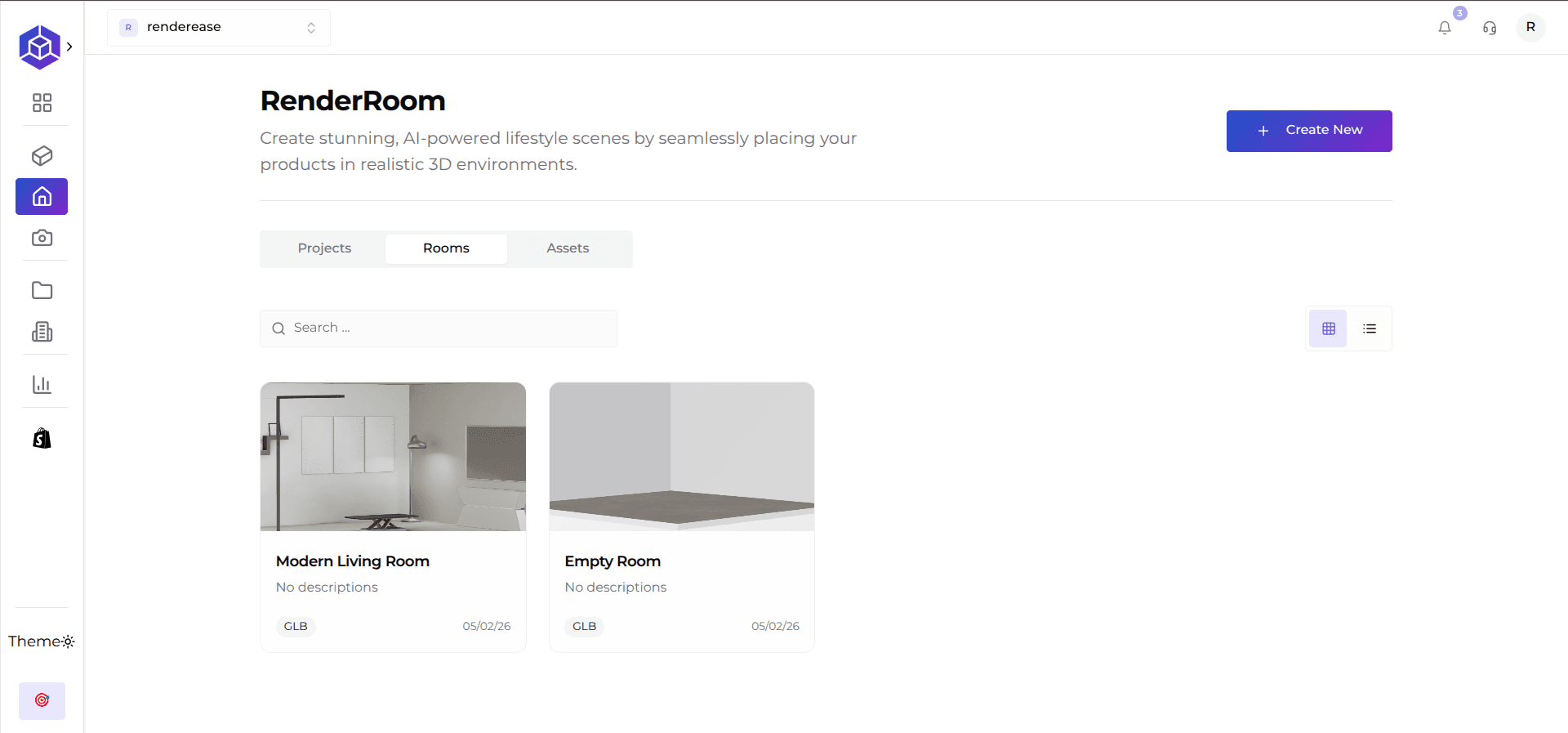
Task: Click the RenderRoom page heading
Action: click(353, 101)
